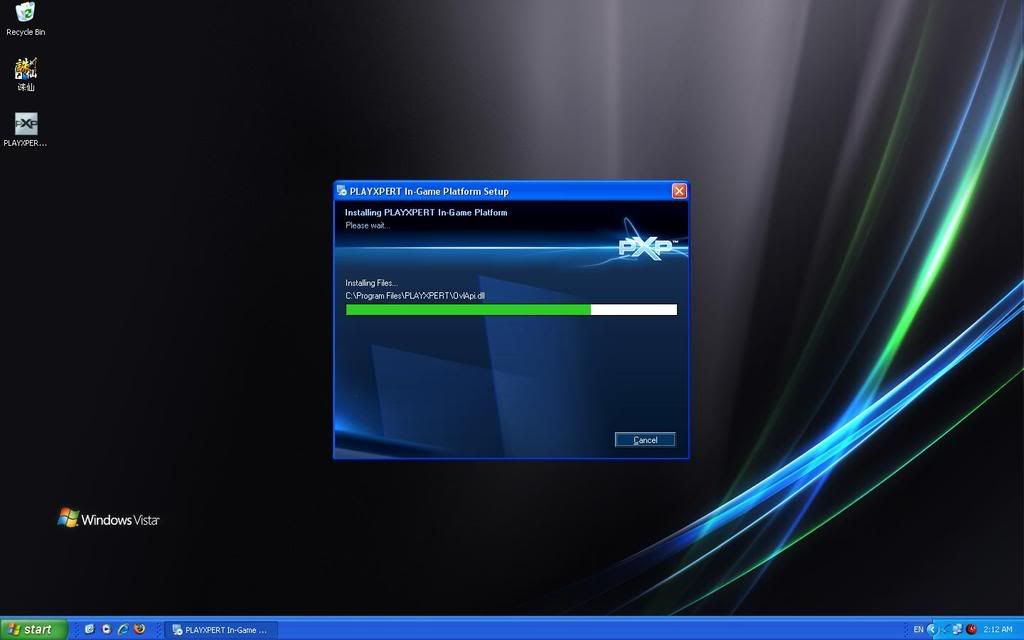Click the OvlApi.dll file path text
Image resolution: width=1024 pixels, height=640 pixels.
[415, 296]
